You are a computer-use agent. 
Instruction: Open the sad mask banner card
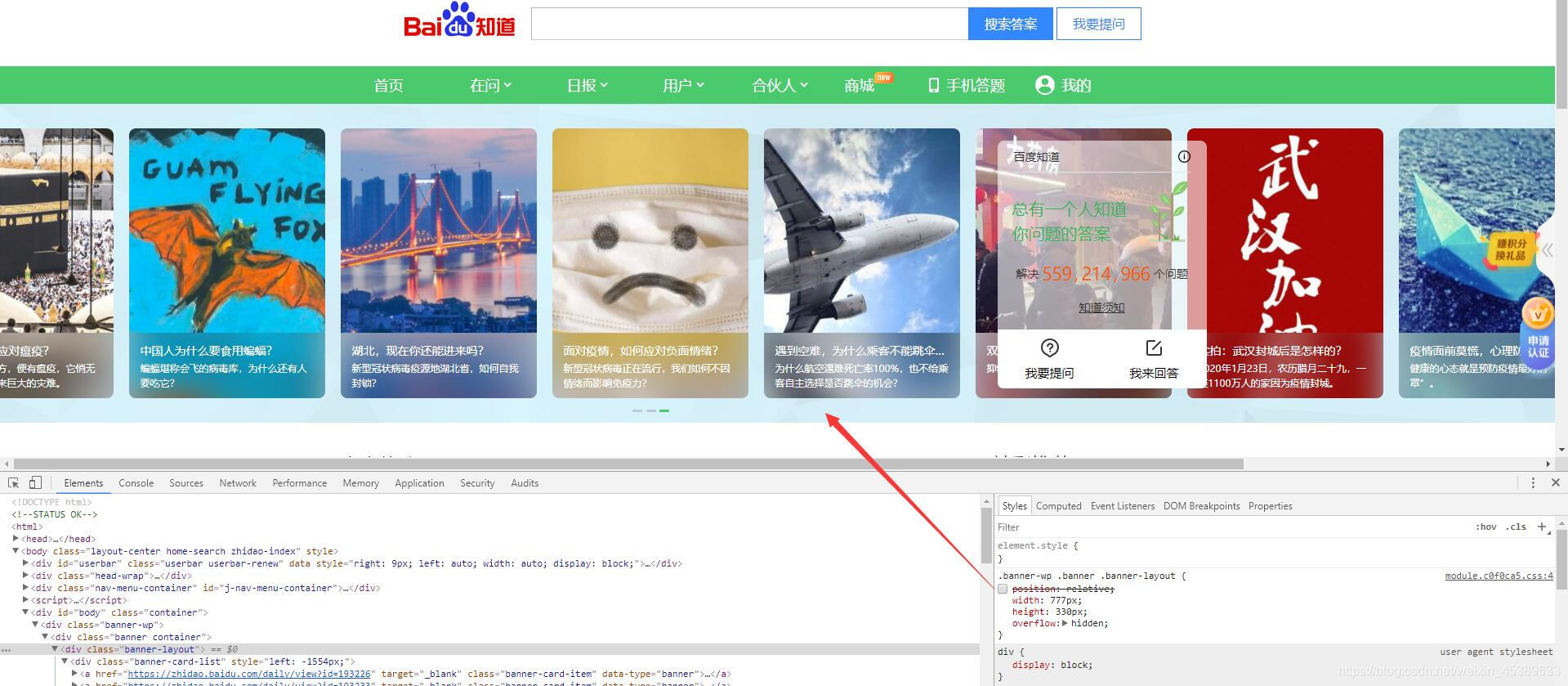point(650,263)
